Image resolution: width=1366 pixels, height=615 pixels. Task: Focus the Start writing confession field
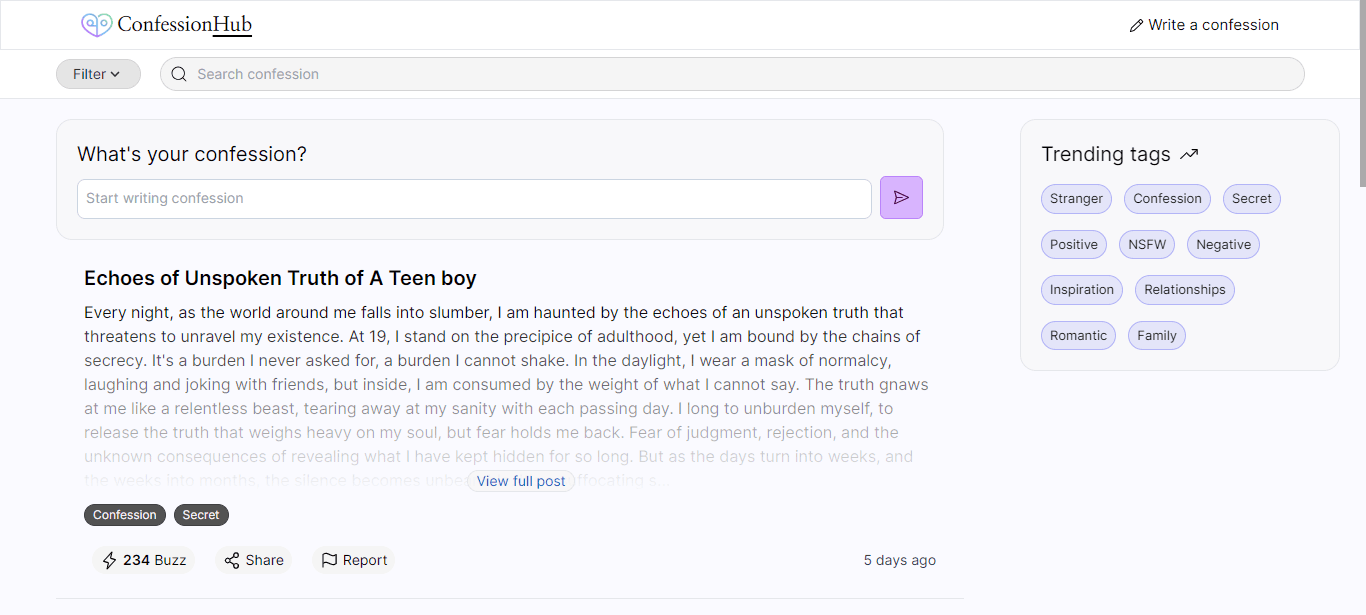point(474,199)
